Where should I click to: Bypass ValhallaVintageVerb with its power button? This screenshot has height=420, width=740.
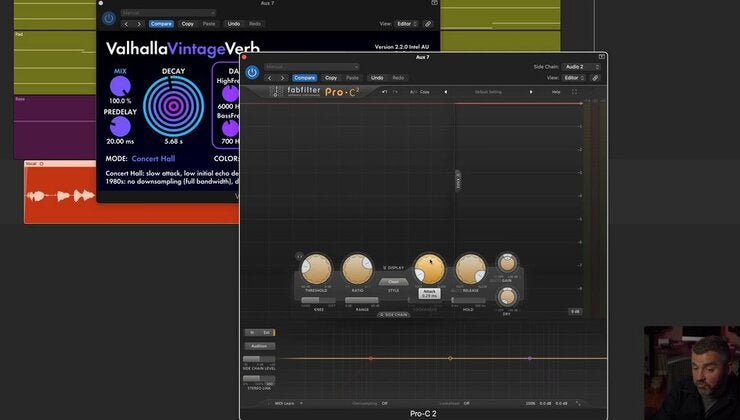pos(109,18)
